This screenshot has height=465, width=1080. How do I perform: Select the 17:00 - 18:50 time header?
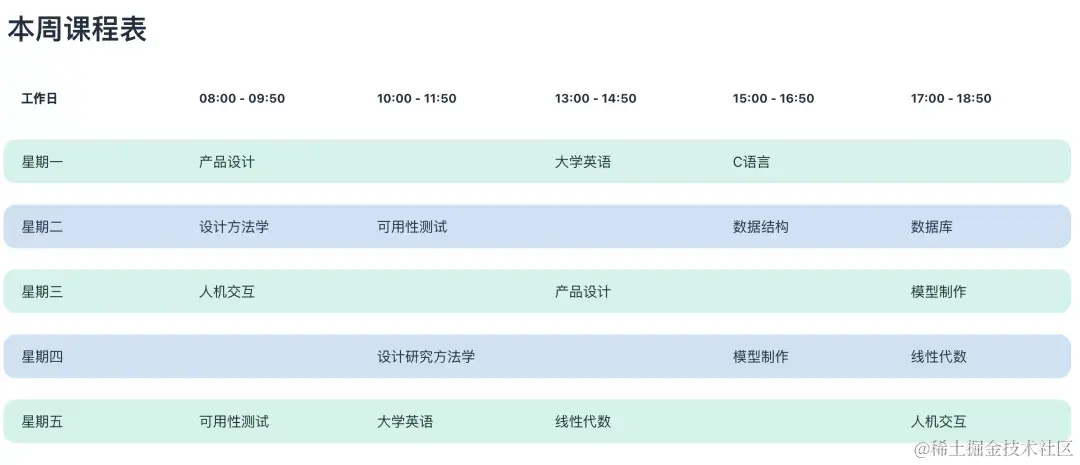(951, 98)
